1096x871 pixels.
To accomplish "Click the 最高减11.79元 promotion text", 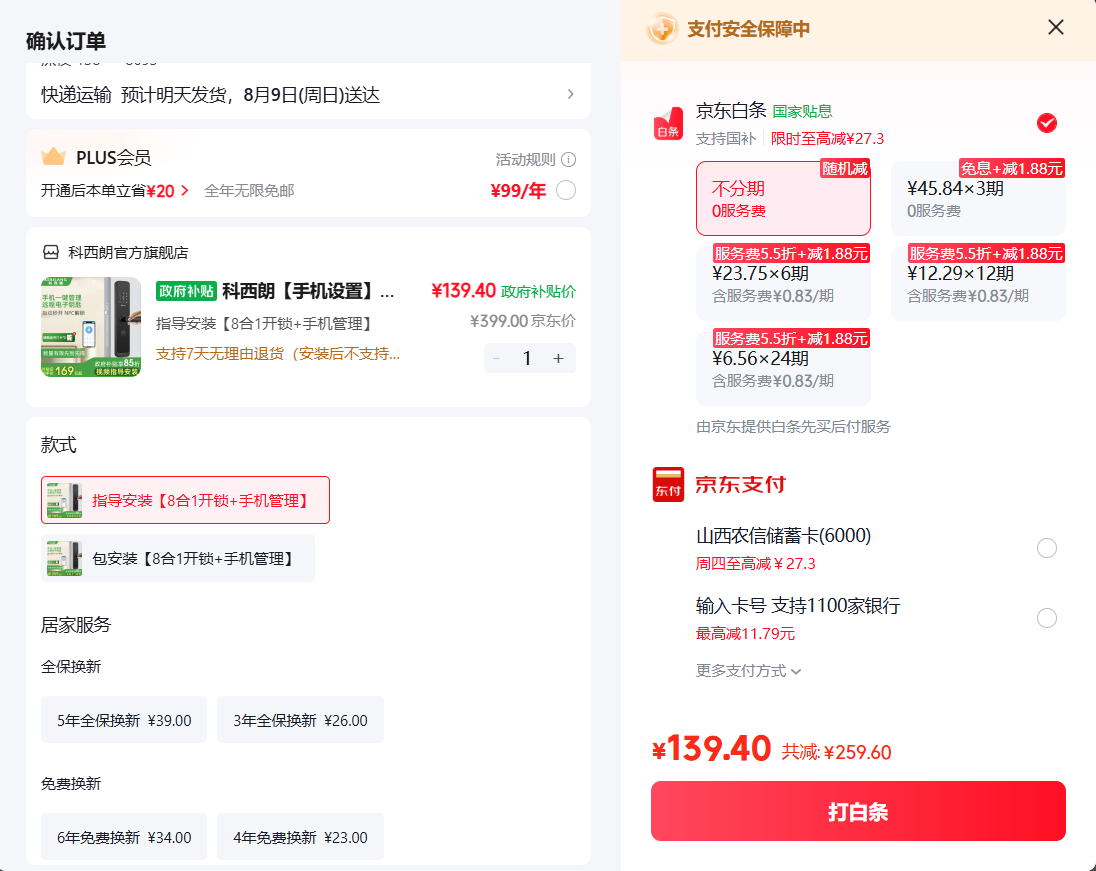I will pyautogui.click(x=745, y=633).
